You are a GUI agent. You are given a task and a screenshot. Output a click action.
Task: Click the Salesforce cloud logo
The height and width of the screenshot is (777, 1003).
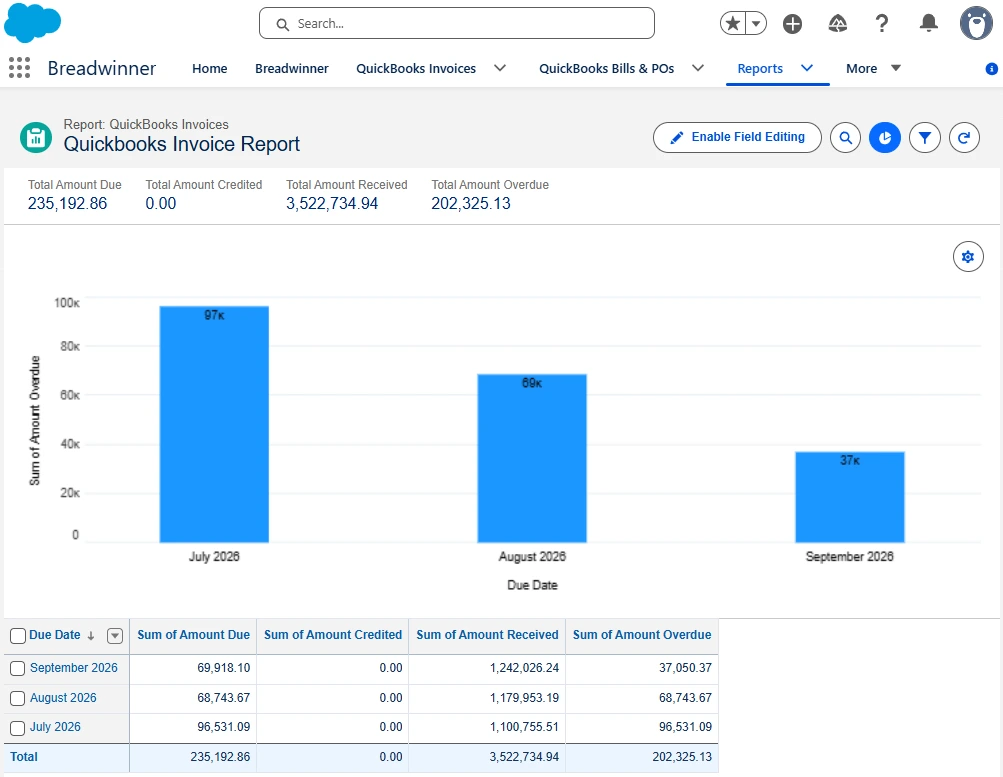(33, 23)
